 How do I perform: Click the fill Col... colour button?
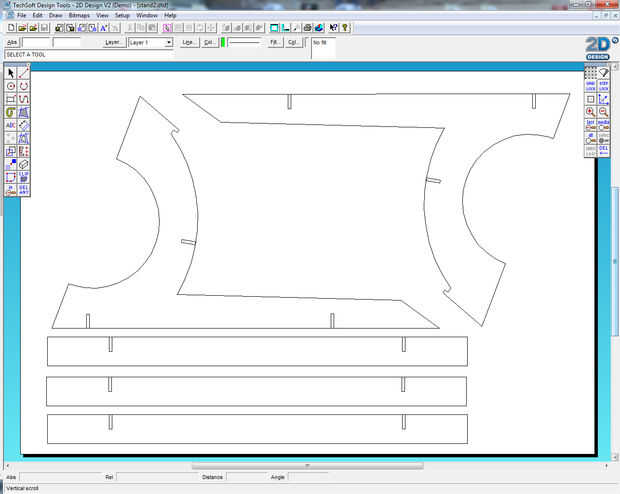[293, 42]
